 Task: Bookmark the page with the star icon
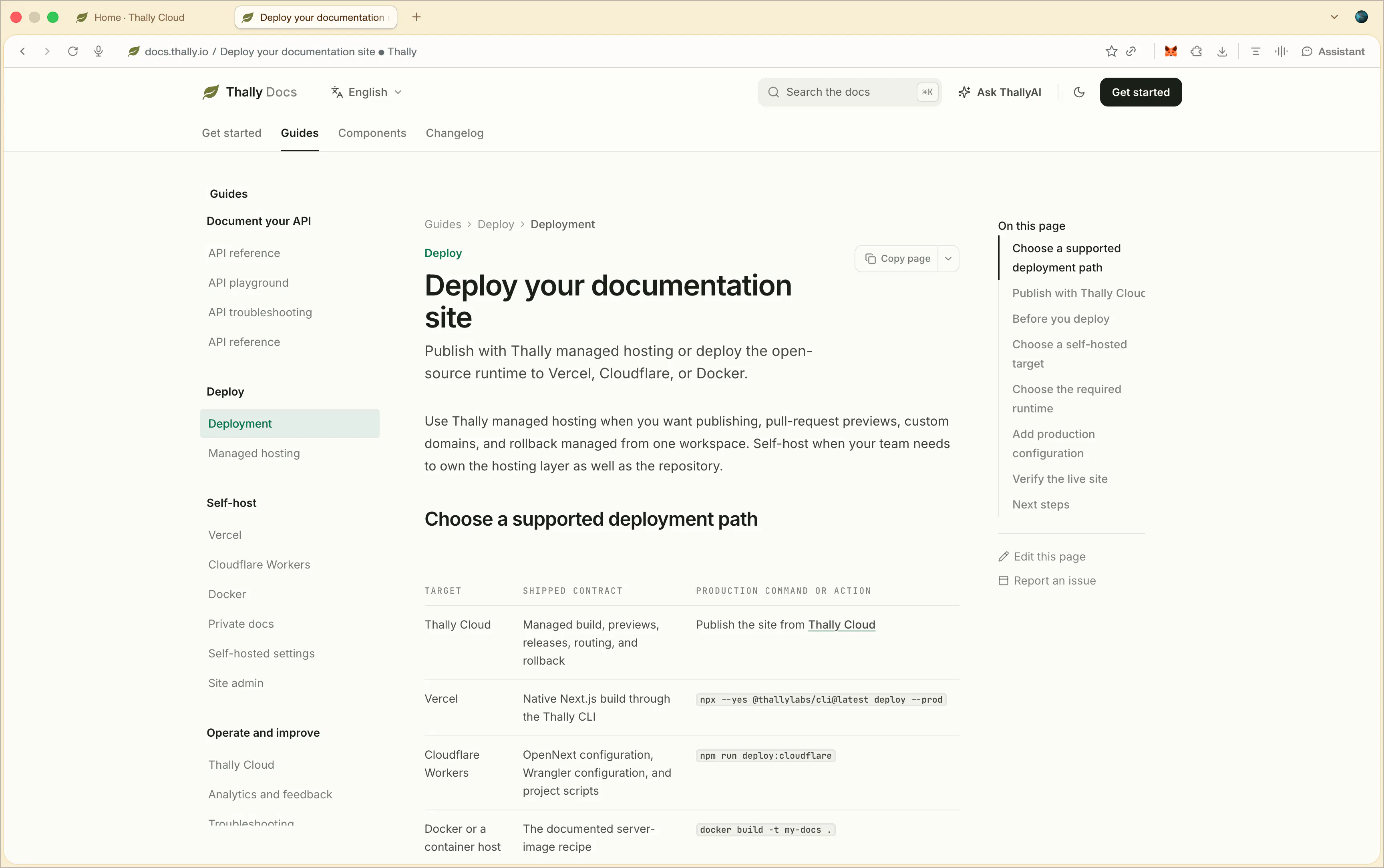click(1111, 52)
